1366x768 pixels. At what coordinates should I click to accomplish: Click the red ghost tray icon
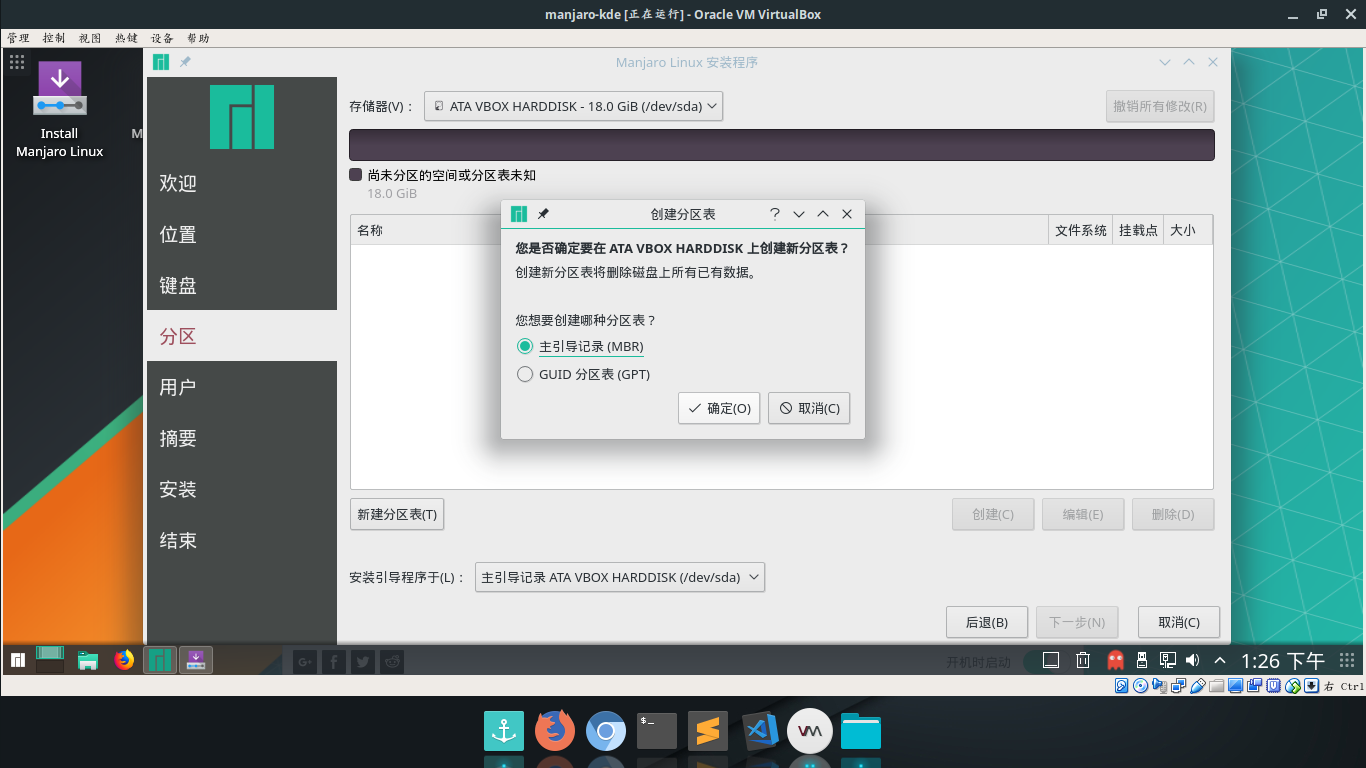tap(1115, 660)
